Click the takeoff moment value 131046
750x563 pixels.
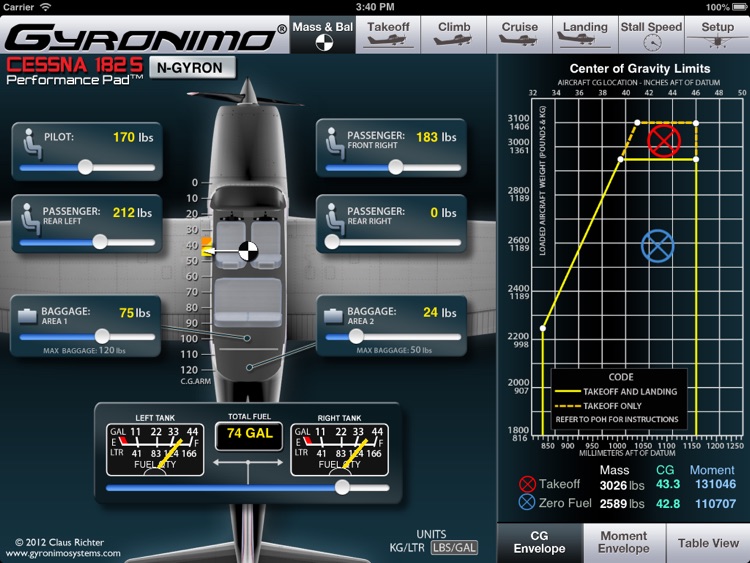point(716,484)
